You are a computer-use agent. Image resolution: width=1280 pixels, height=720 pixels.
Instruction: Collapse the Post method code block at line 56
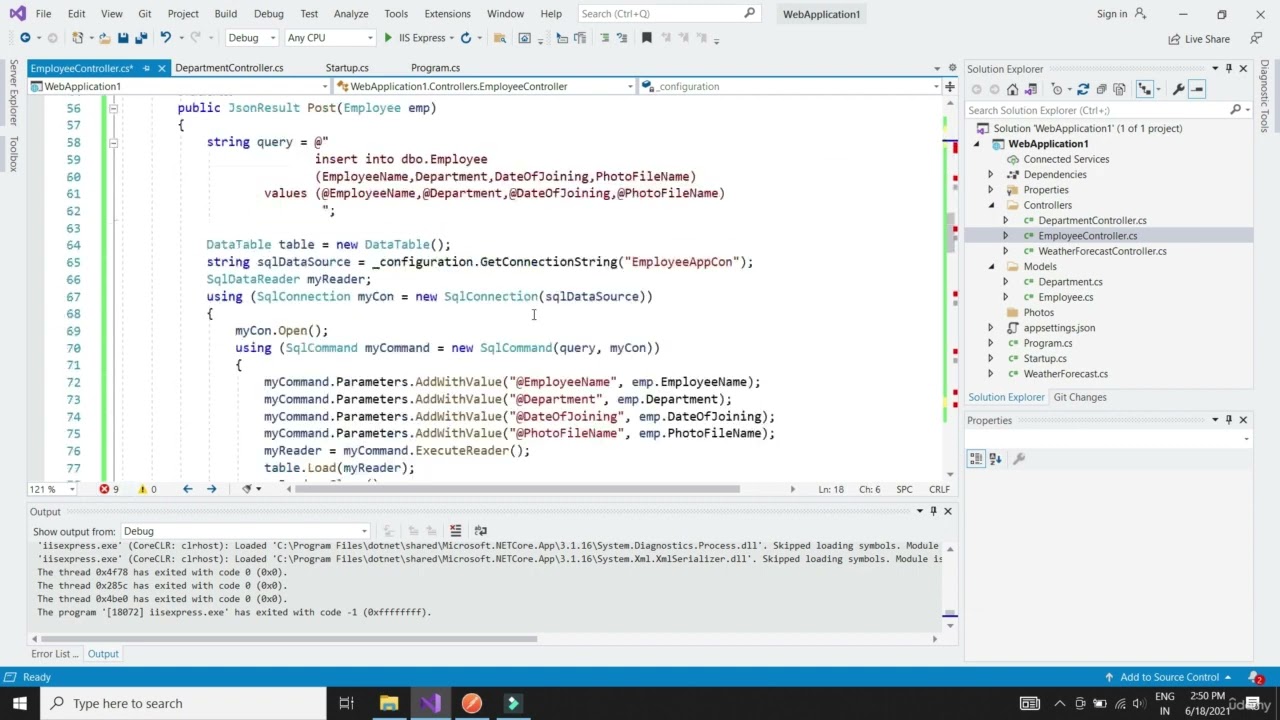pyautogui.click(x=113, y=108)
